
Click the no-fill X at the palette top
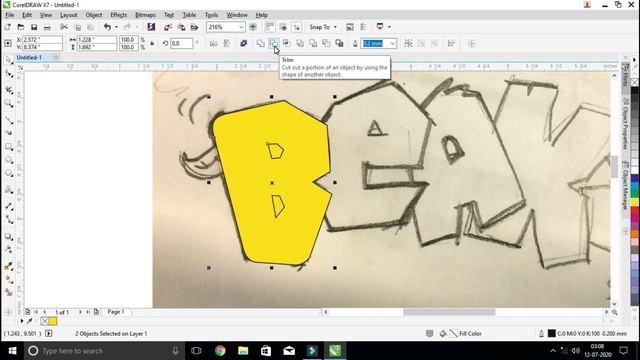(x=635, y=83)
